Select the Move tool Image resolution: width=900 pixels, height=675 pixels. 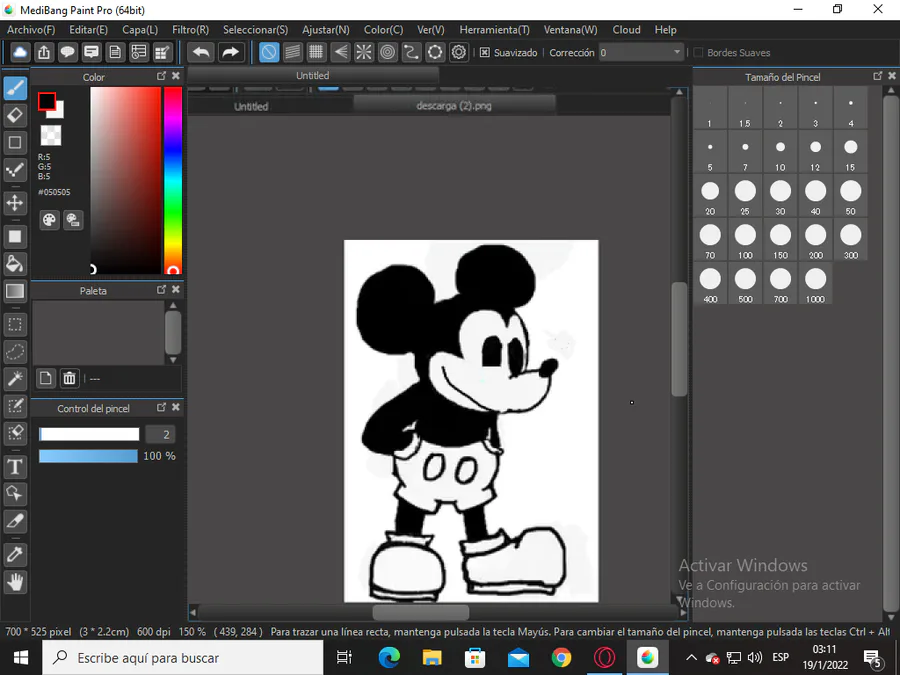click(15, 203)
